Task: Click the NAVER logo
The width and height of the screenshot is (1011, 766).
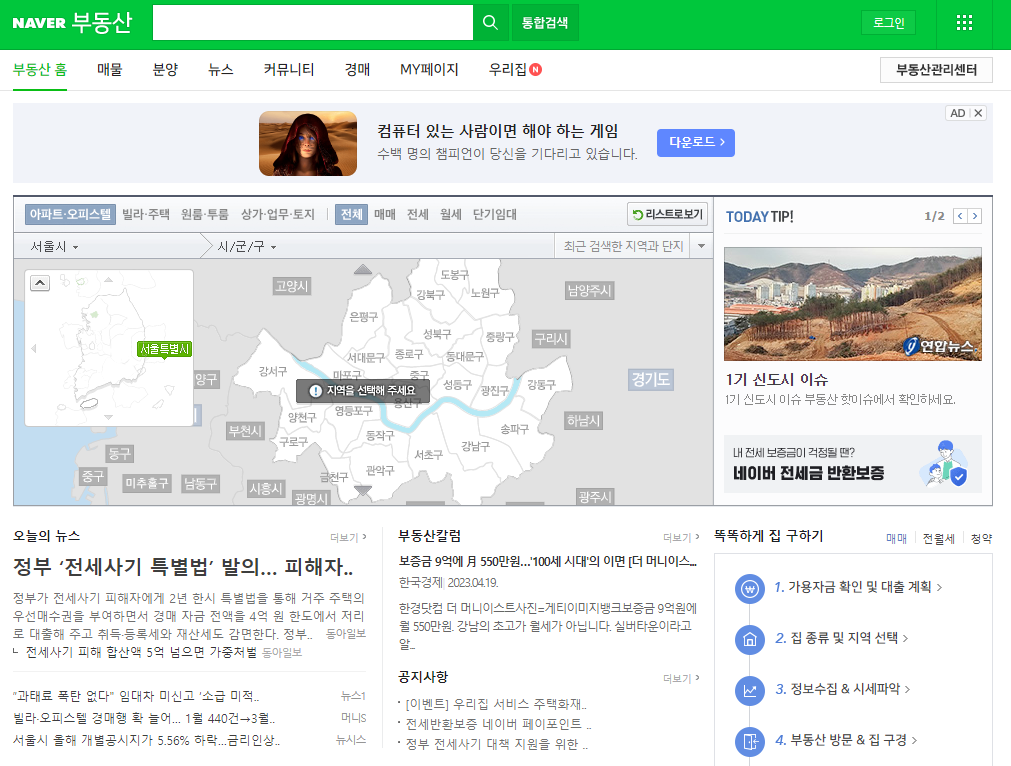Action: tap(39, 23)
